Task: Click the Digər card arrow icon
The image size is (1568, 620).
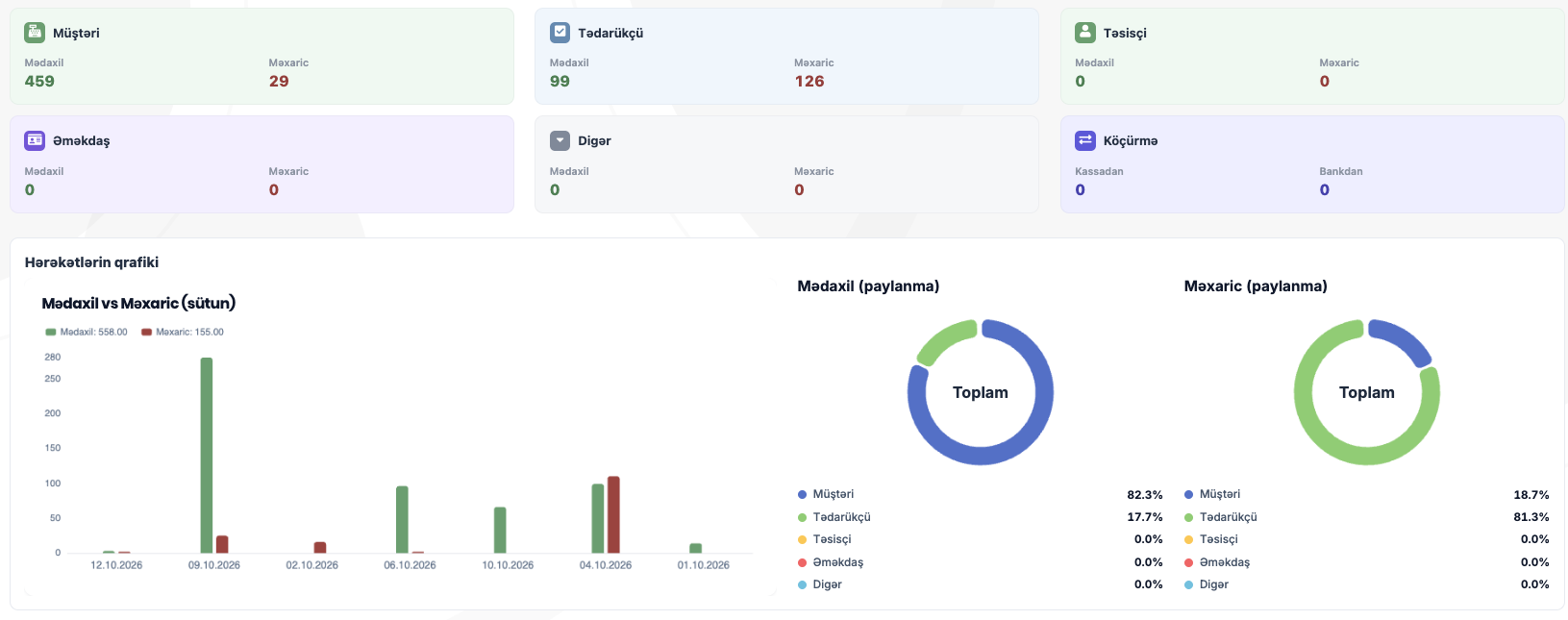Action: coord(560,140)
